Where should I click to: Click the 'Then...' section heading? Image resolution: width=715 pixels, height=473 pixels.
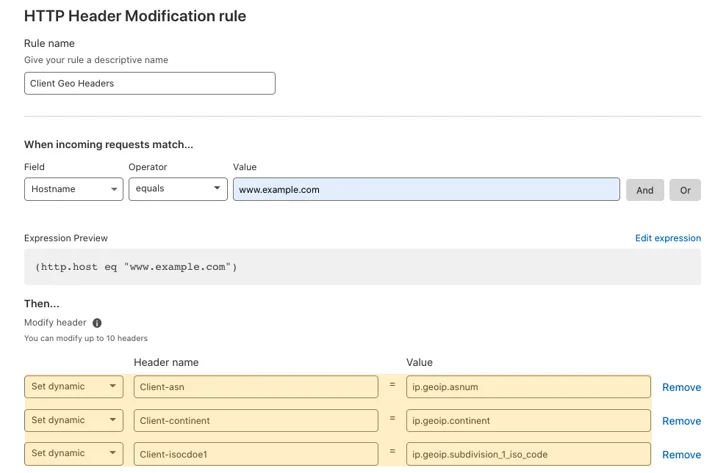41,304
